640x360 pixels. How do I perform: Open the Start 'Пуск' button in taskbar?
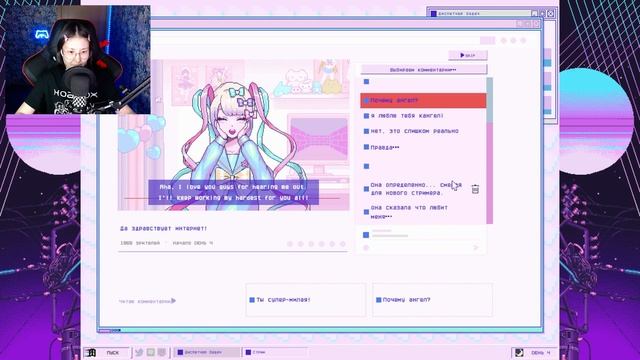107,352
